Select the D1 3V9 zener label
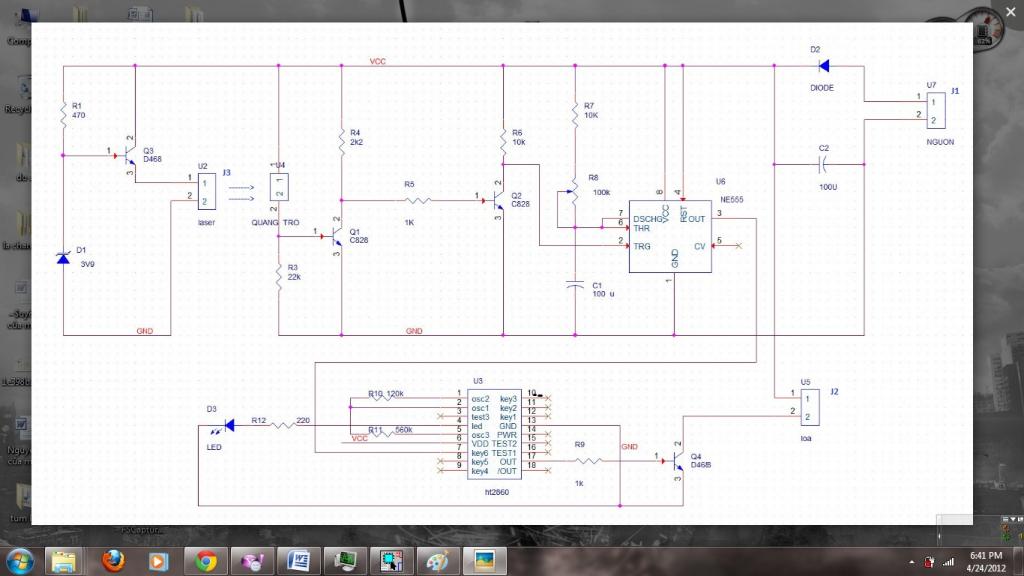 pyautogui.click(x=86, y=257)
